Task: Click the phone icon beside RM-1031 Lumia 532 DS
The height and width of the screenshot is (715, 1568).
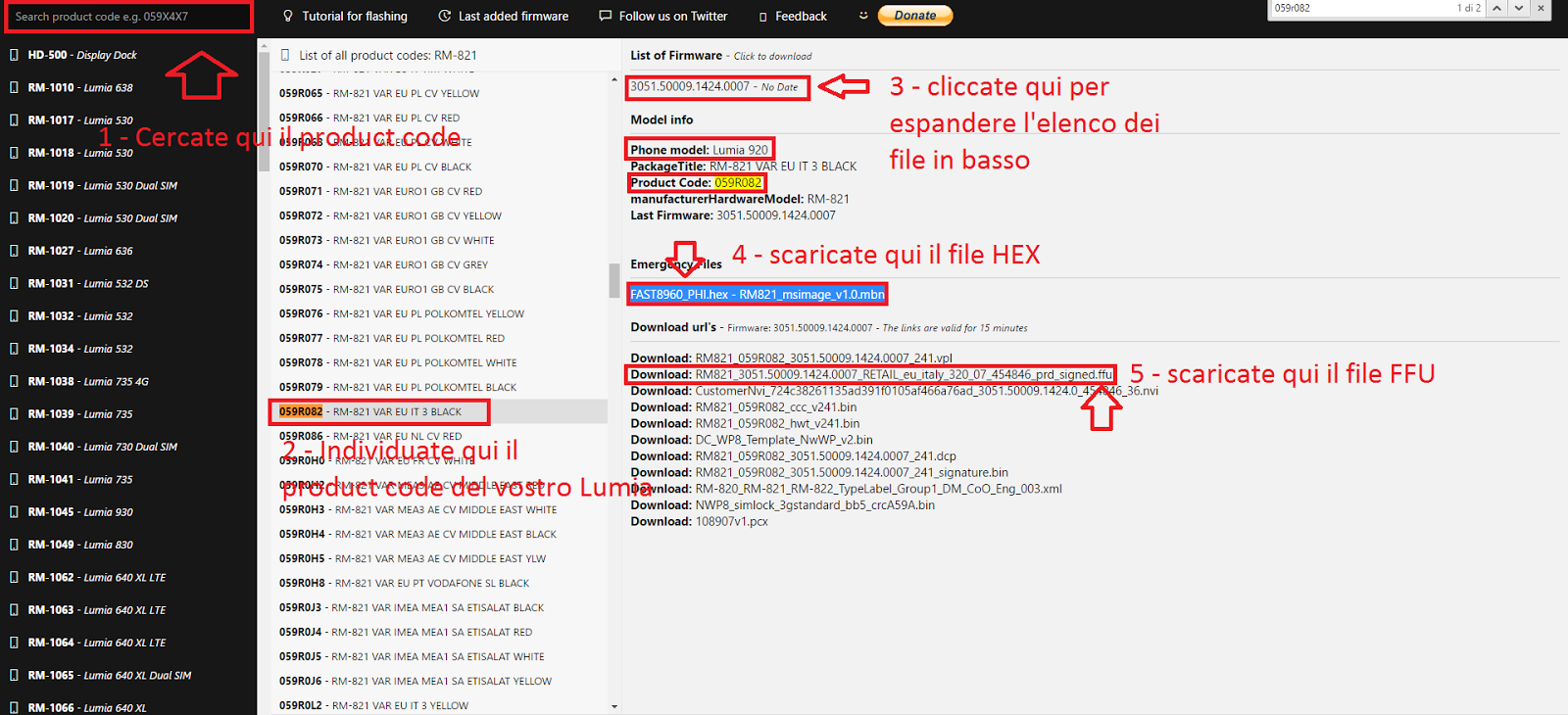Action: point(14,283)
